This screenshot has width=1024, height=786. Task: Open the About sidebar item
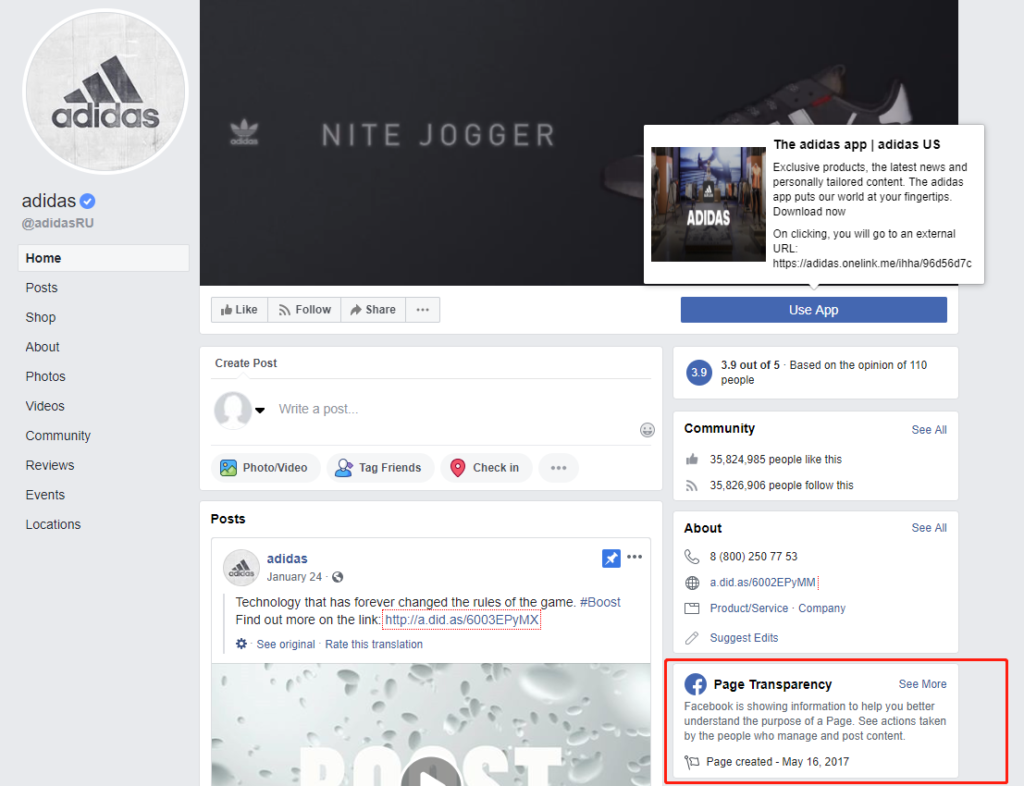42,347
